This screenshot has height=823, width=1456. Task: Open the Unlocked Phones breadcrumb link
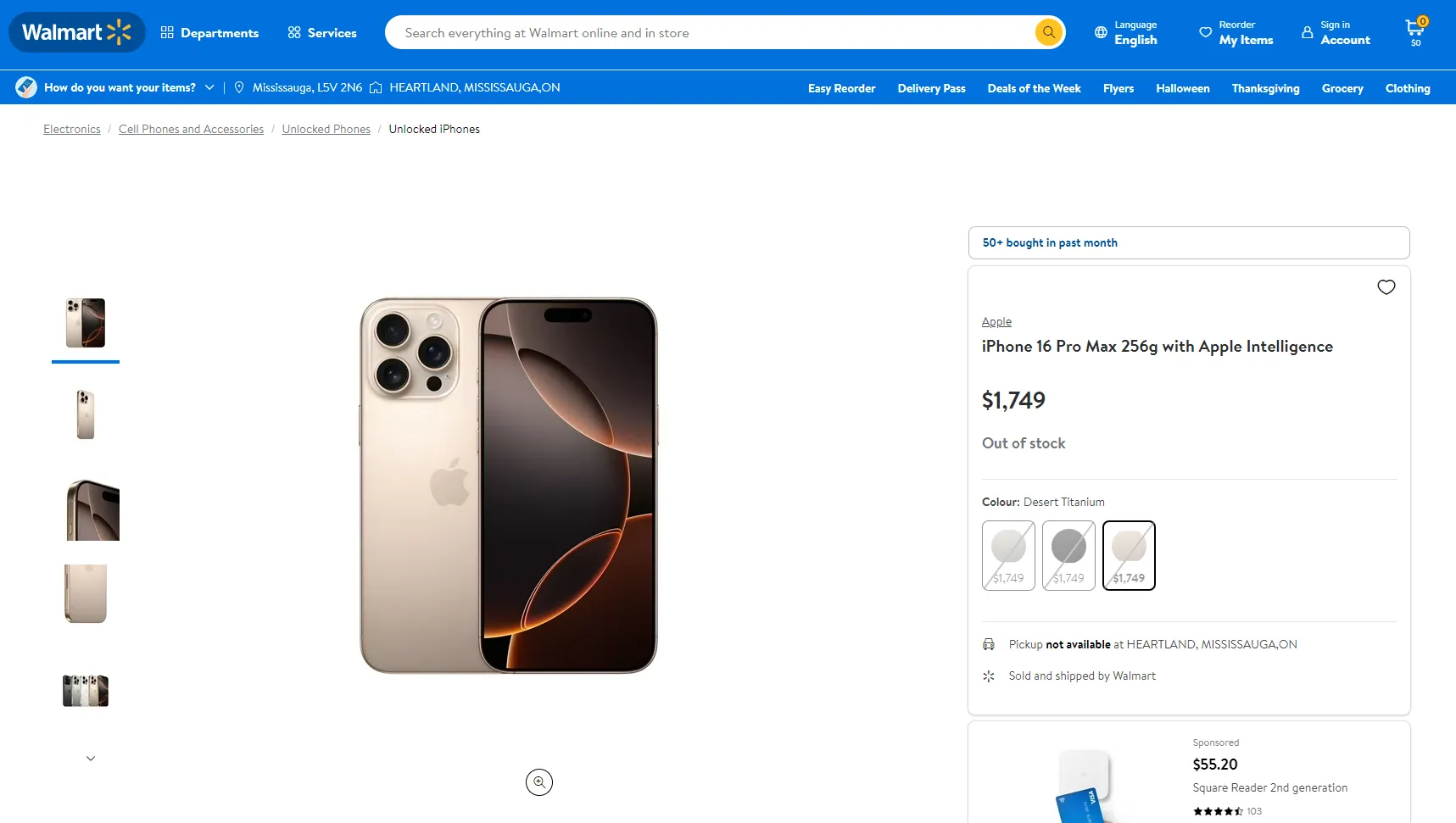326,130
